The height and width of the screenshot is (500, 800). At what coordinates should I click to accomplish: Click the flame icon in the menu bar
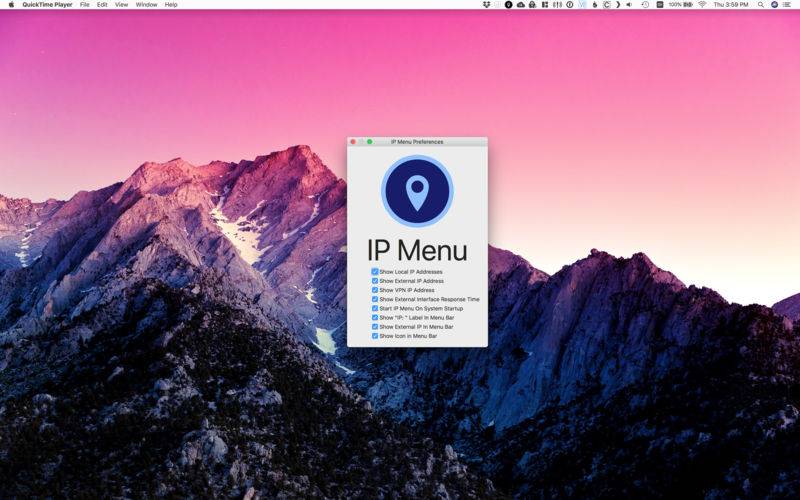click(x=595, y=5)
